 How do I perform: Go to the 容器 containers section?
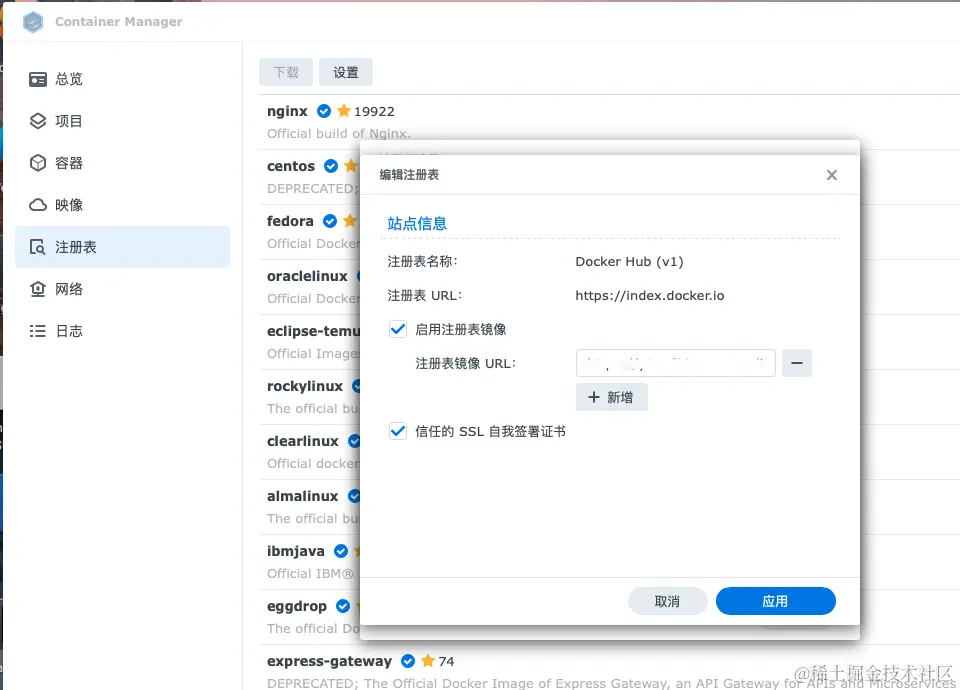tap(122, 163)
